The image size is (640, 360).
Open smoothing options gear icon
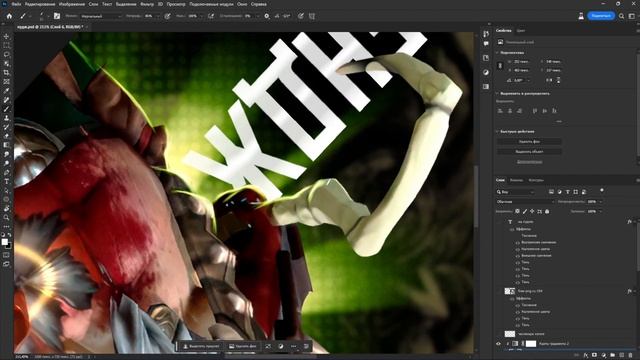click(x=267, y=16)
